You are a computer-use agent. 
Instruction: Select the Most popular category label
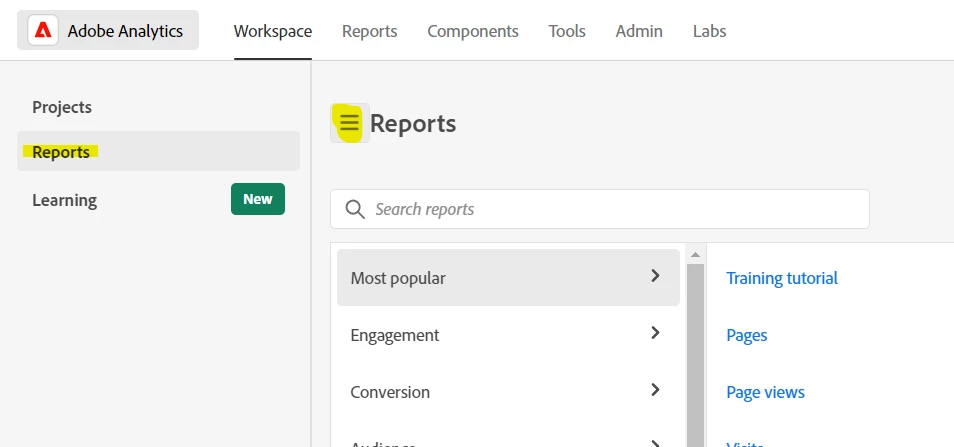[x=398, y=278]
